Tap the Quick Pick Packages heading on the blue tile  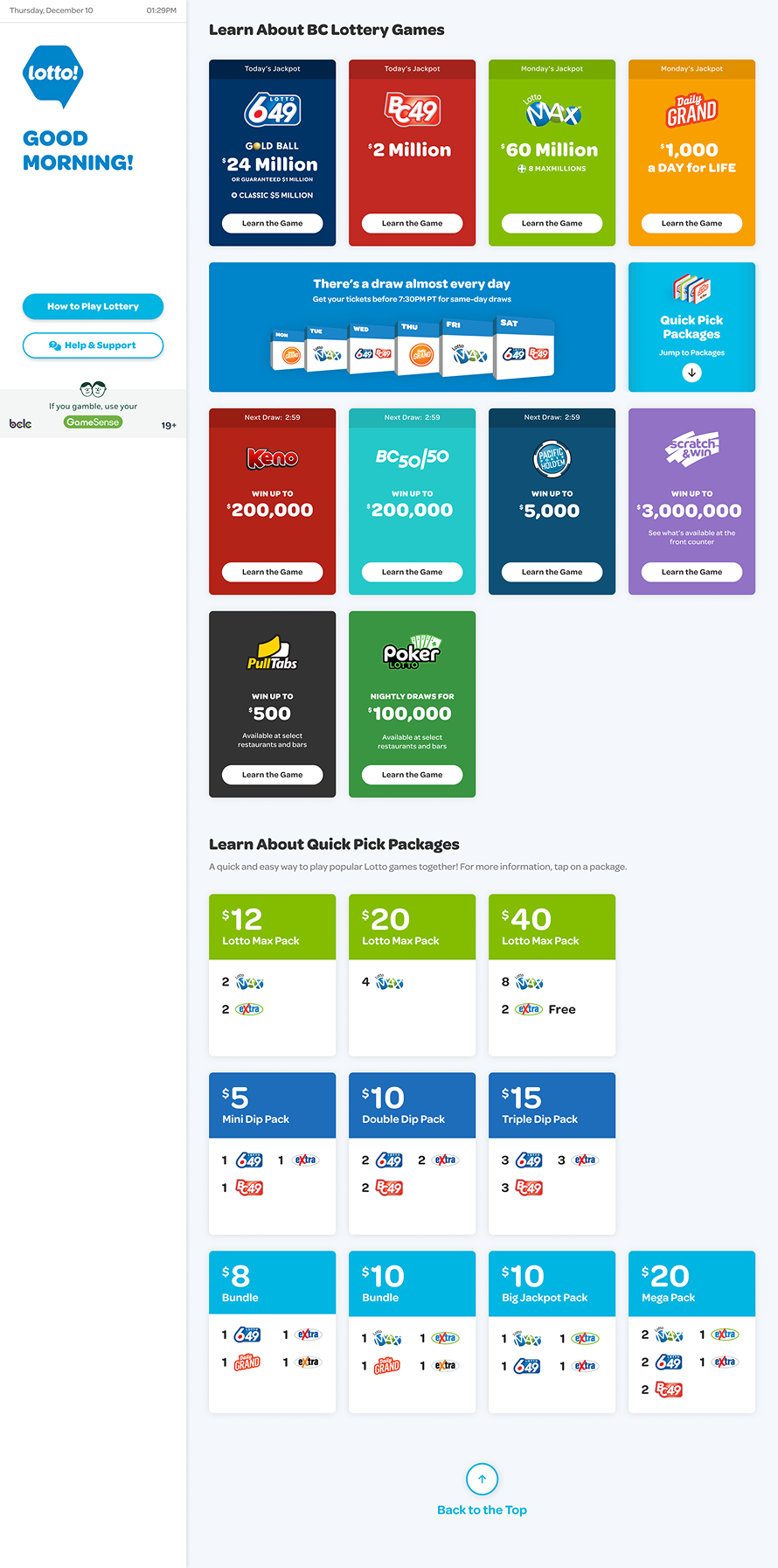pyautogui.click(x=691, y=327)
